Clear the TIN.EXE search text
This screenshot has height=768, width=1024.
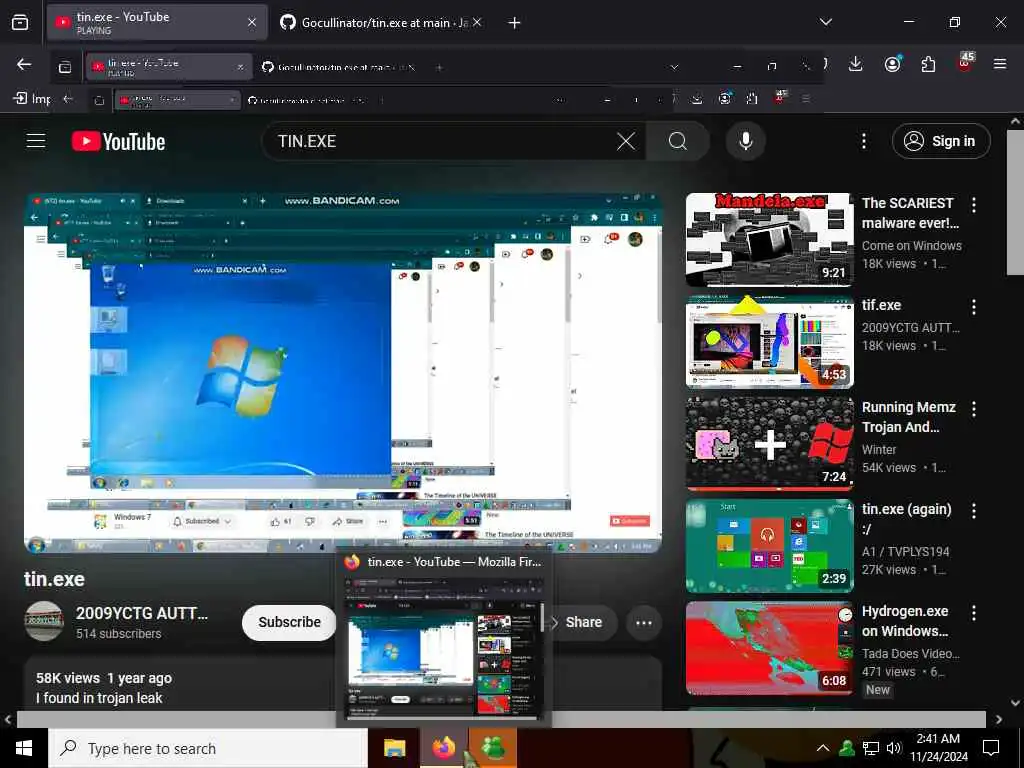626,141
